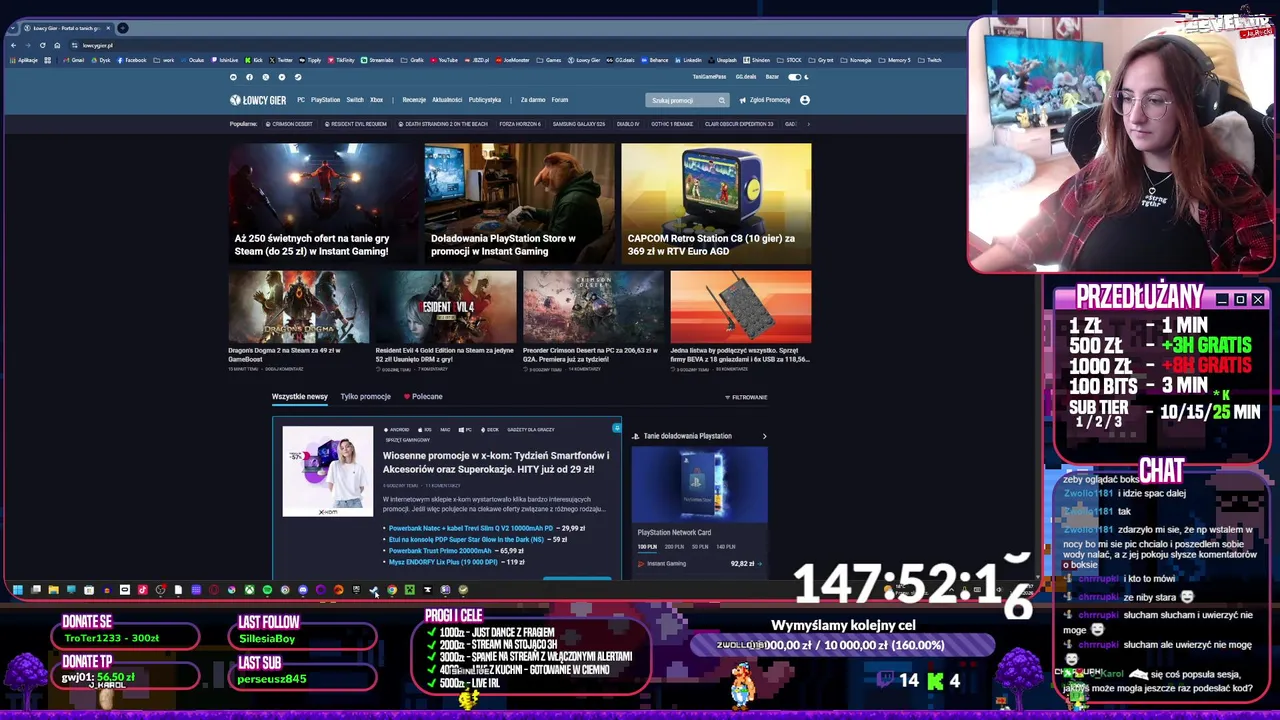Open Xbox app from the taskbar

[249, 590]
